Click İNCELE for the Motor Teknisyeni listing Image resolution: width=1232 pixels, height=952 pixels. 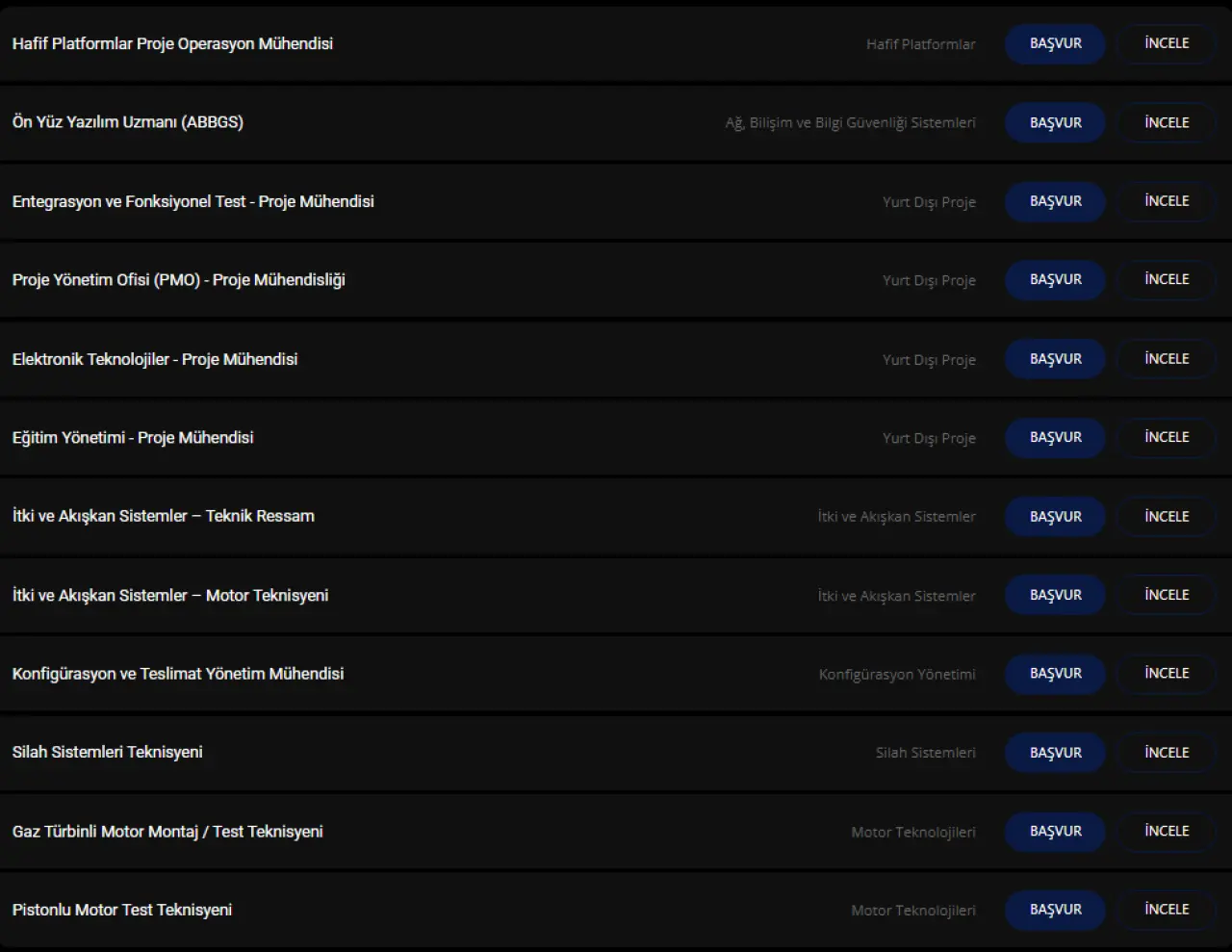coord(1167,595)
